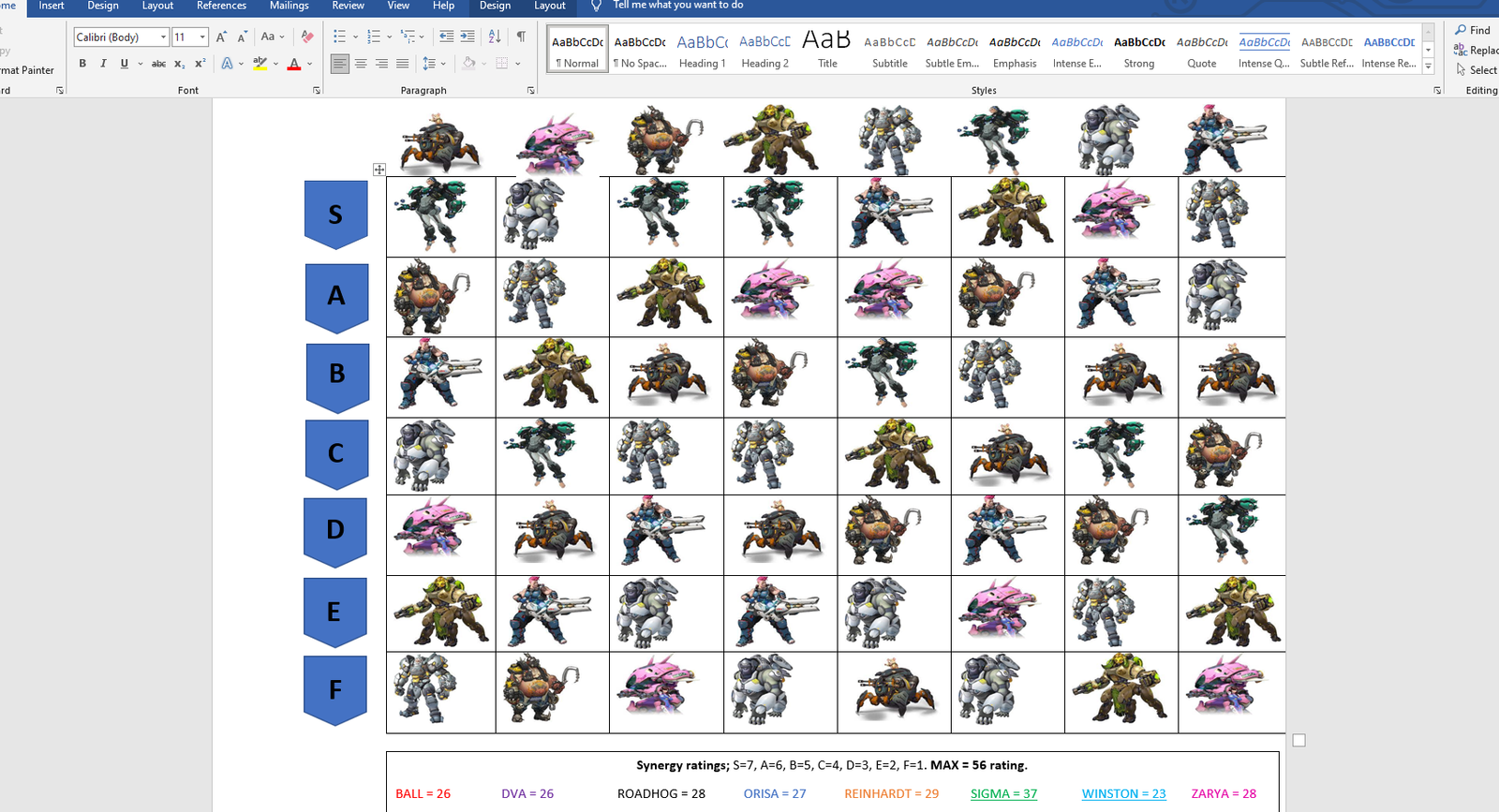Select the S tier label shape
This screenshot has width=1499, height=812.
click(x=335, y=214)
